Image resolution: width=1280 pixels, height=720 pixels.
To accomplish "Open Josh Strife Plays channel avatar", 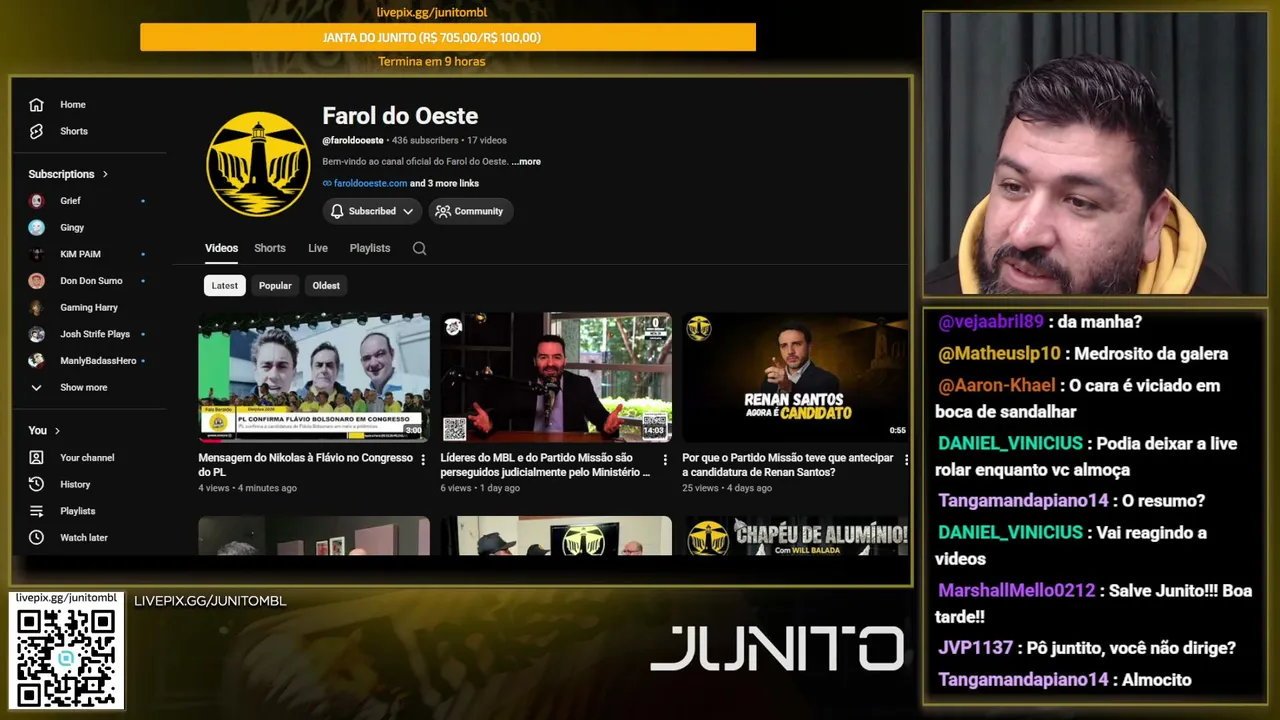I will [36, 334].
